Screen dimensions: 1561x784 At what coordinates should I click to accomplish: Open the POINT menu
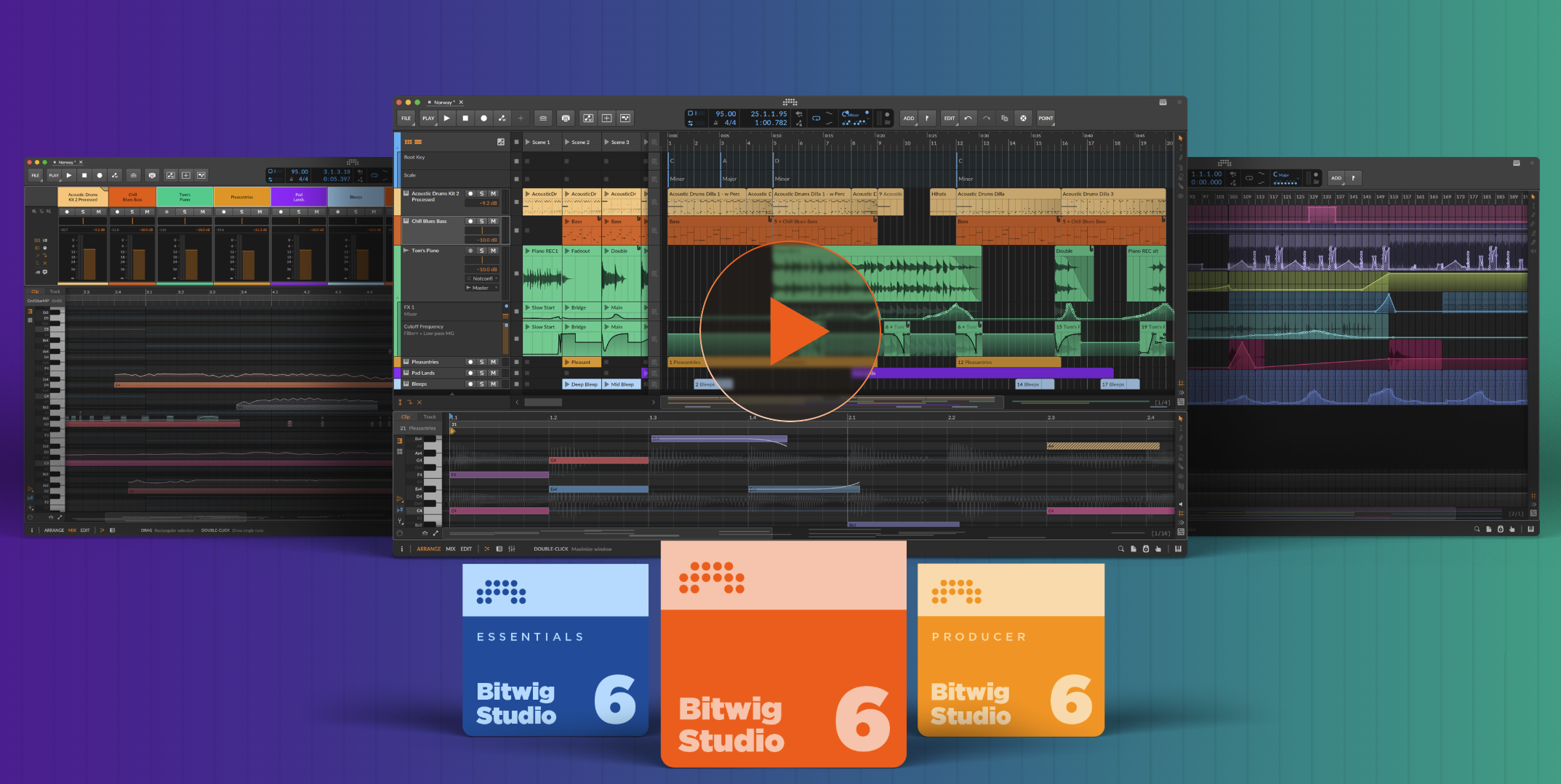click(1046, 118)
